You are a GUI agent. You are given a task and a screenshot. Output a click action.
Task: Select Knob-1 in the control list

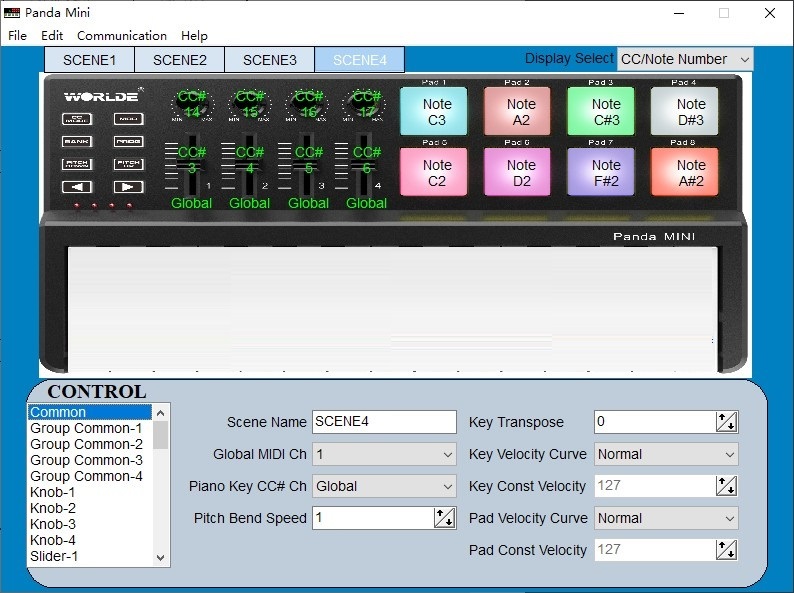[90, 492]
